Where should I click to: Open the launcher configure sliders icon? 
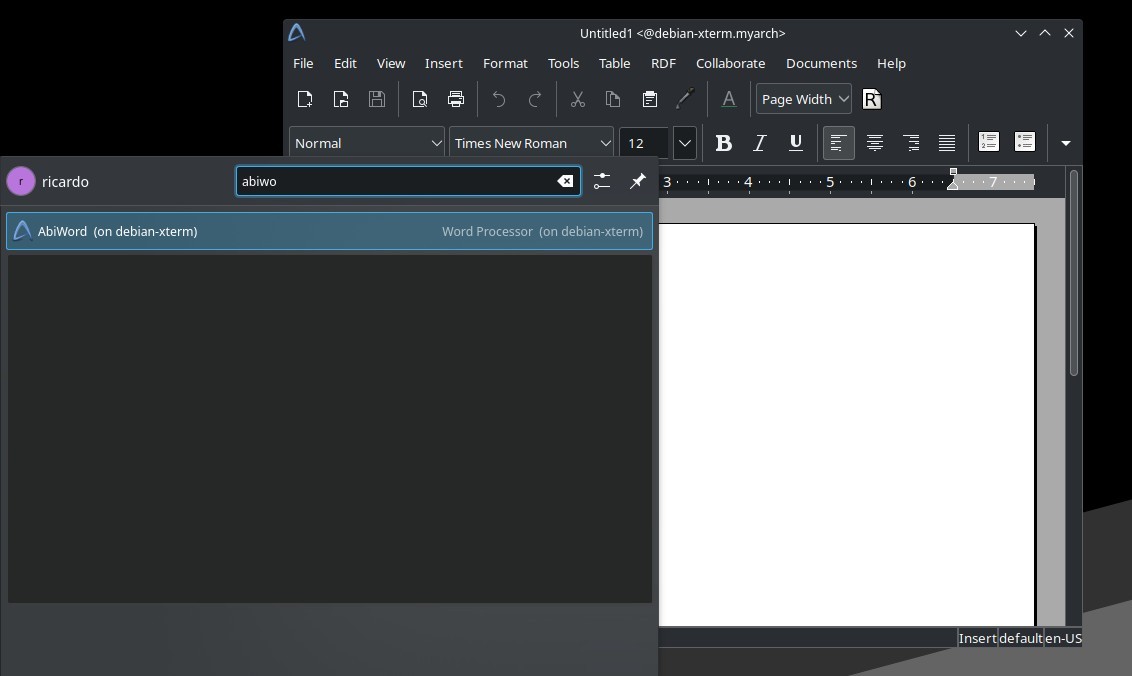(x=601, y=181)
